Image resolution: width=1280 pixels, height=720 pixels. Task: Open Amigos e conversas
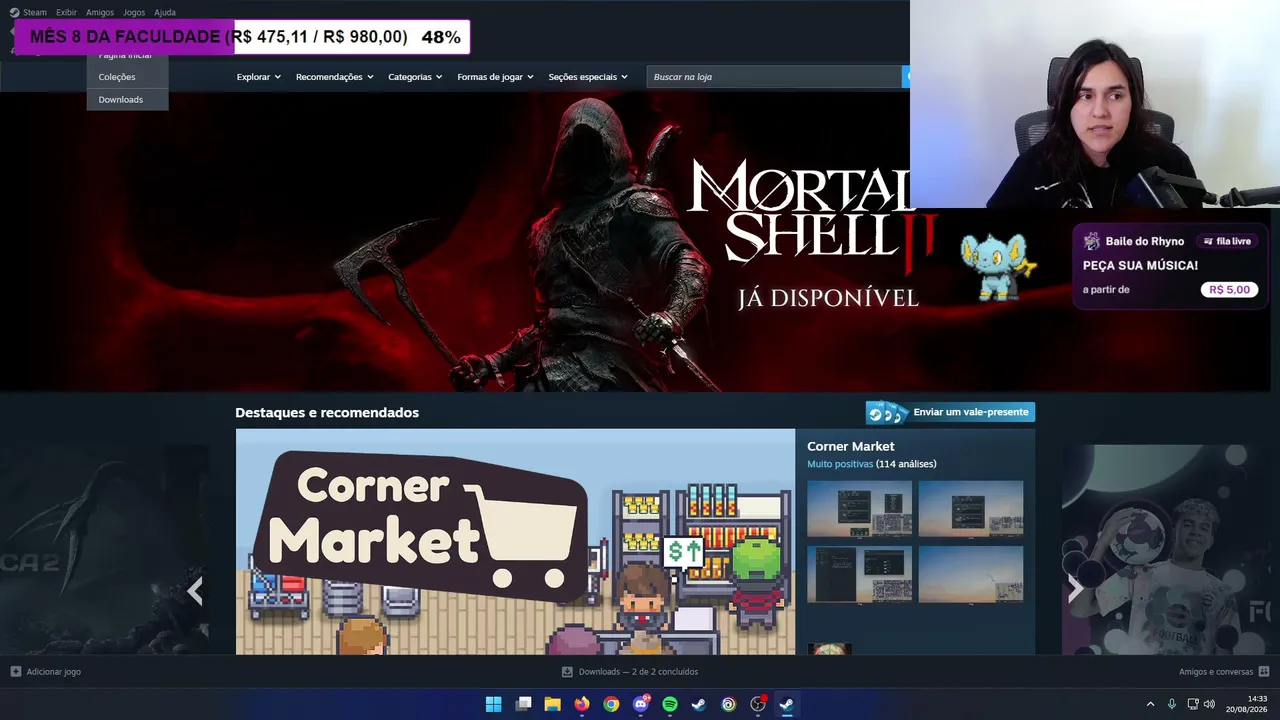[x=1216, y=672]
